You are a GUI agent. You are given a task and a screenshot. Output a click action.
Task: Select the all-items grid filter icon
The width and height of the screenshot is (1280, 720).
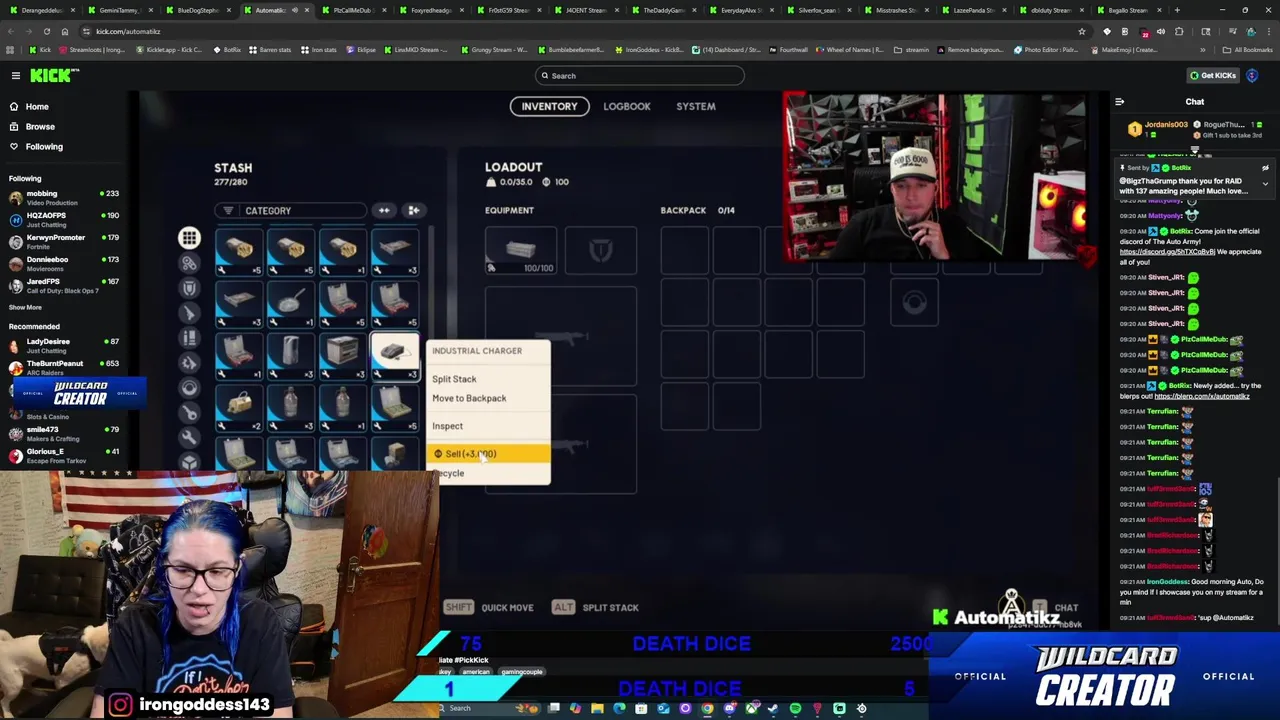[189, 238]
